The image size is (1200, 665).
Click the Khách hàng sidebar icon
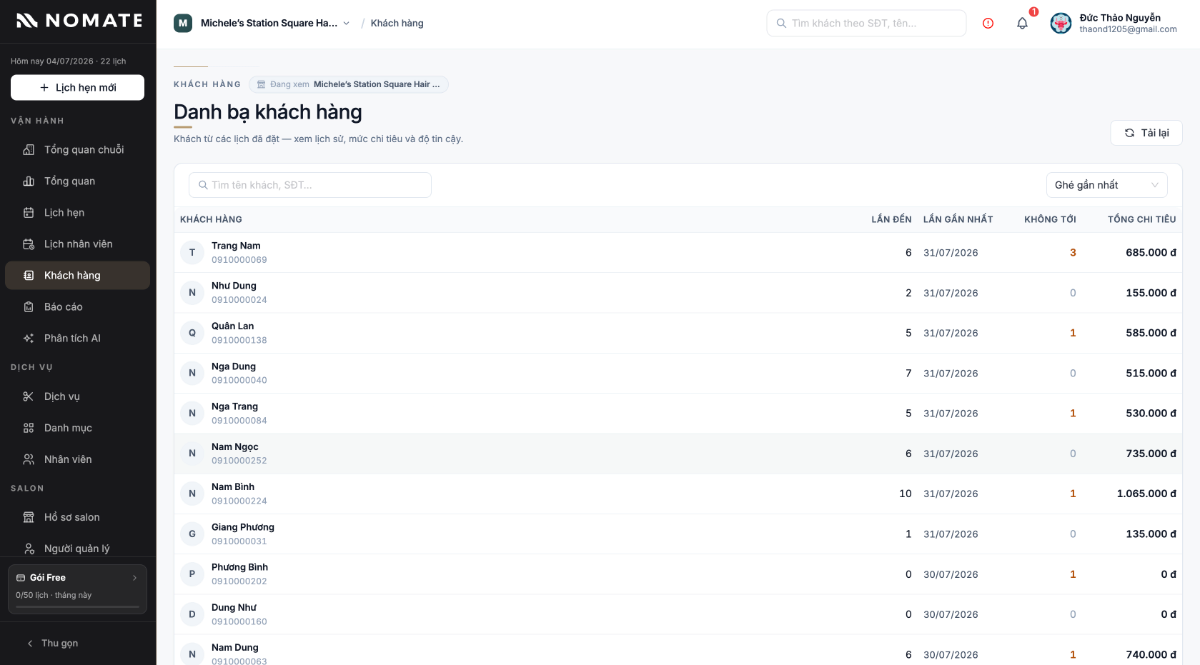point(29,275)
